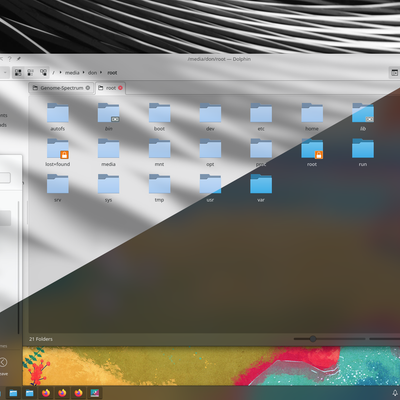The height and width of the screenshot is (400, 400).
Task: Switch to Compact view mode
Action: tap(31, 72)
